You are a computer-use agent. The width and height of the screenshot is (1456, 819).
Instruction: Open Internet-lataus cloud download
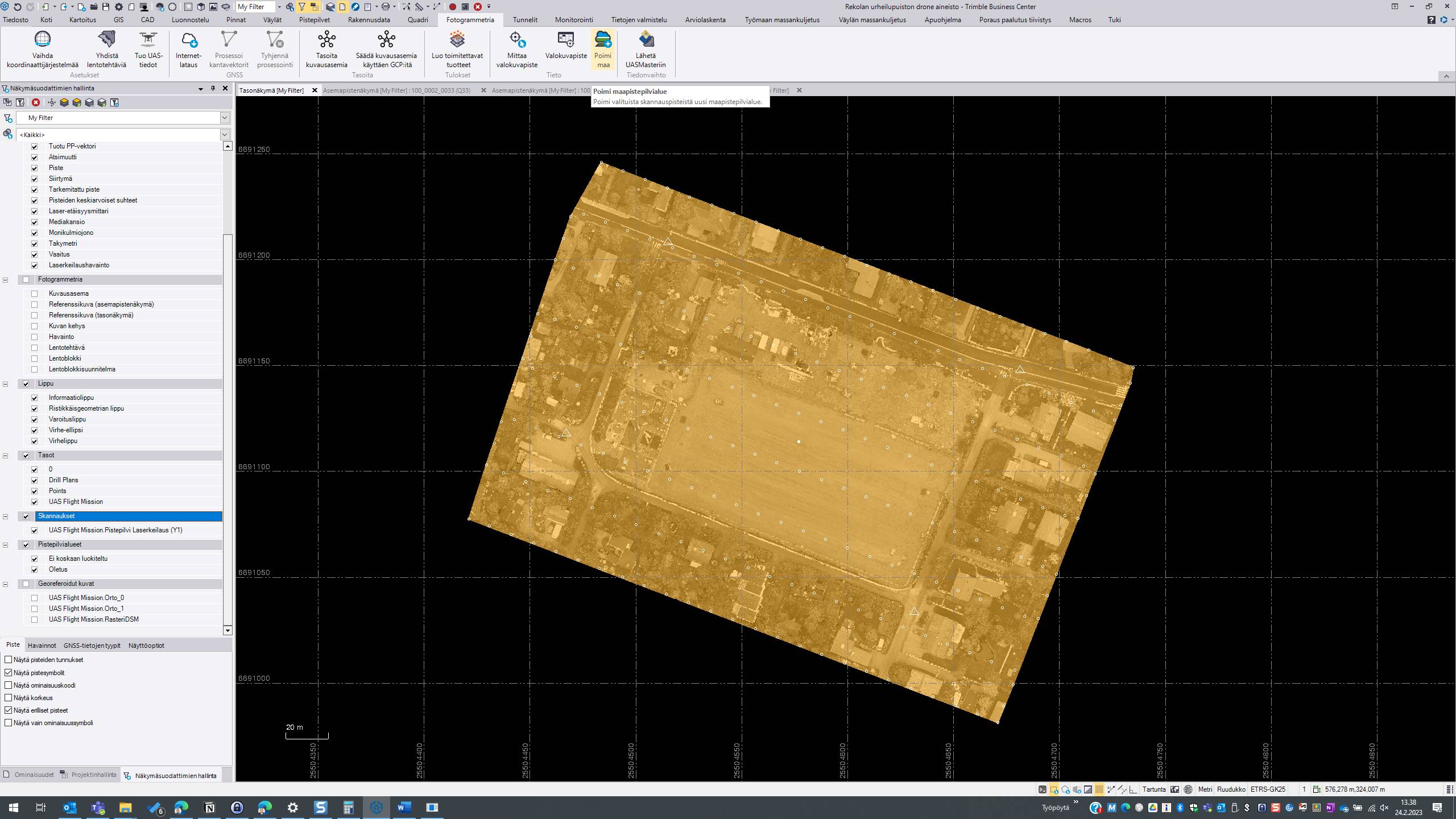pos(188,49)
